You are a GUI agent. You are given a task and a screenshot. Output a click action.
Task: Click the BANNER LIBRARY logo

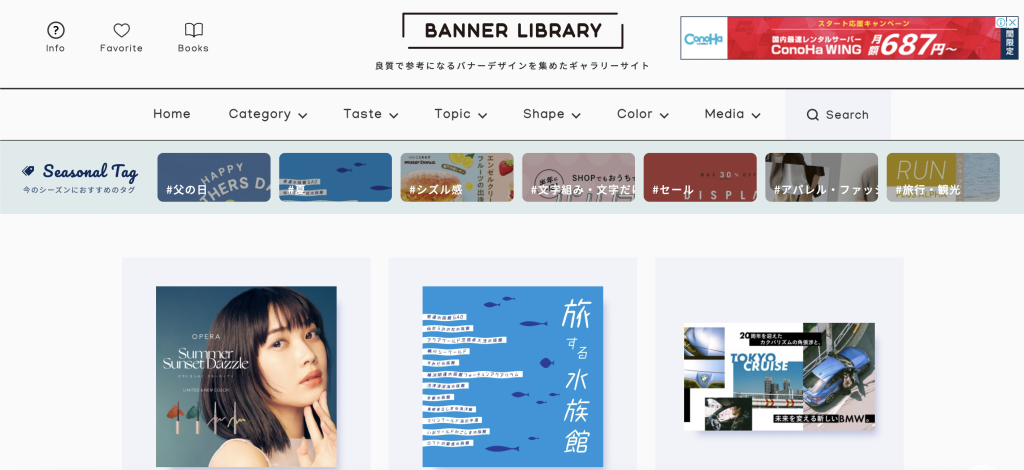click(x=512, y=31)
